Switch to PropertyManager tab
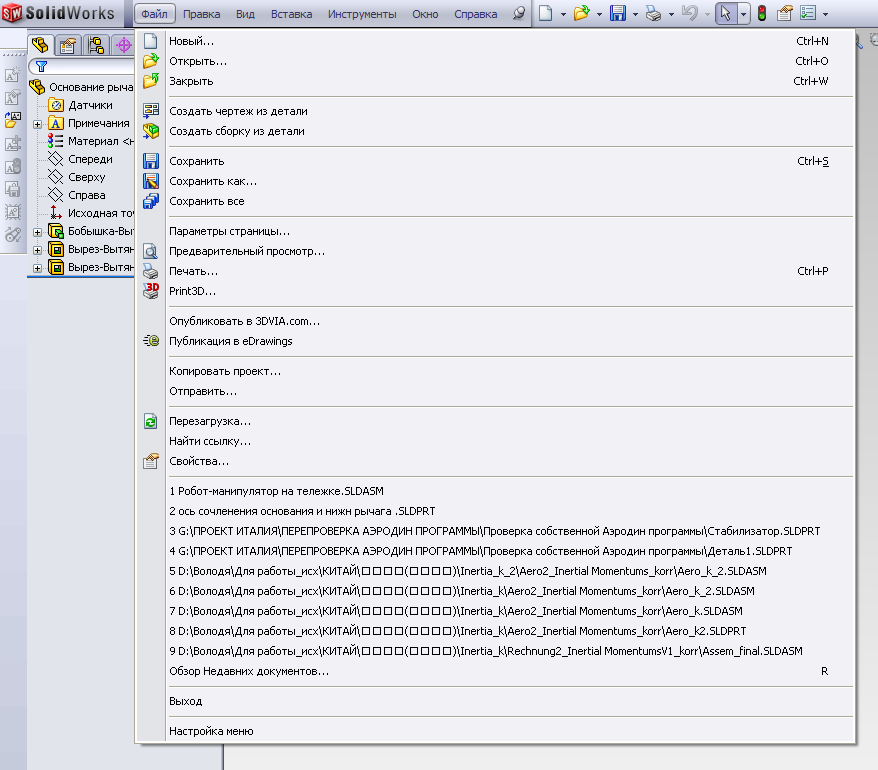 tap(68, 45)
